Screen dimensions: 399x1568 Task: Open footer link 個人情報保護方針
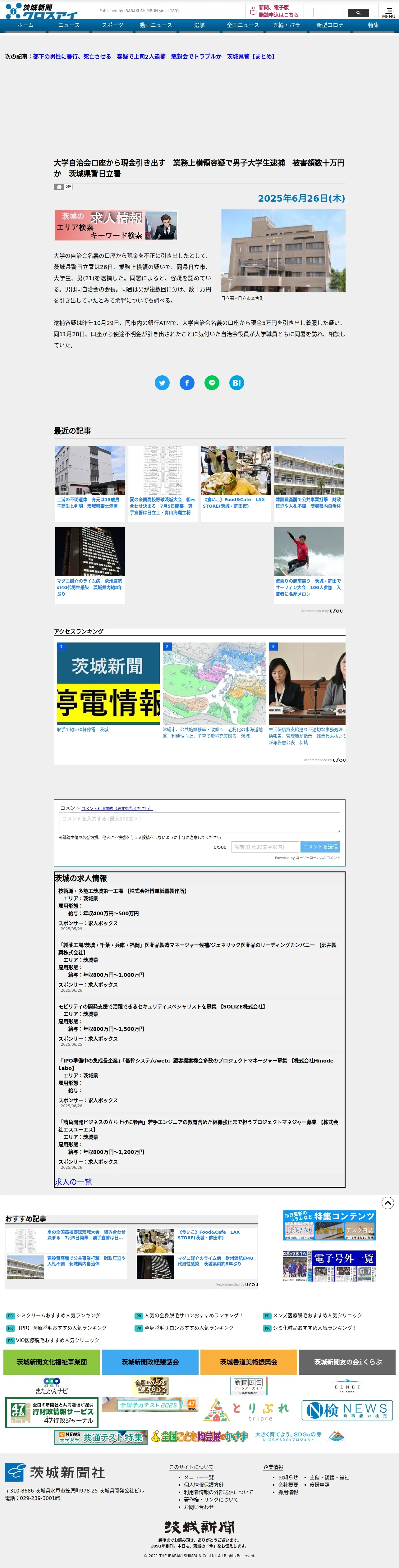[204, 1485]
